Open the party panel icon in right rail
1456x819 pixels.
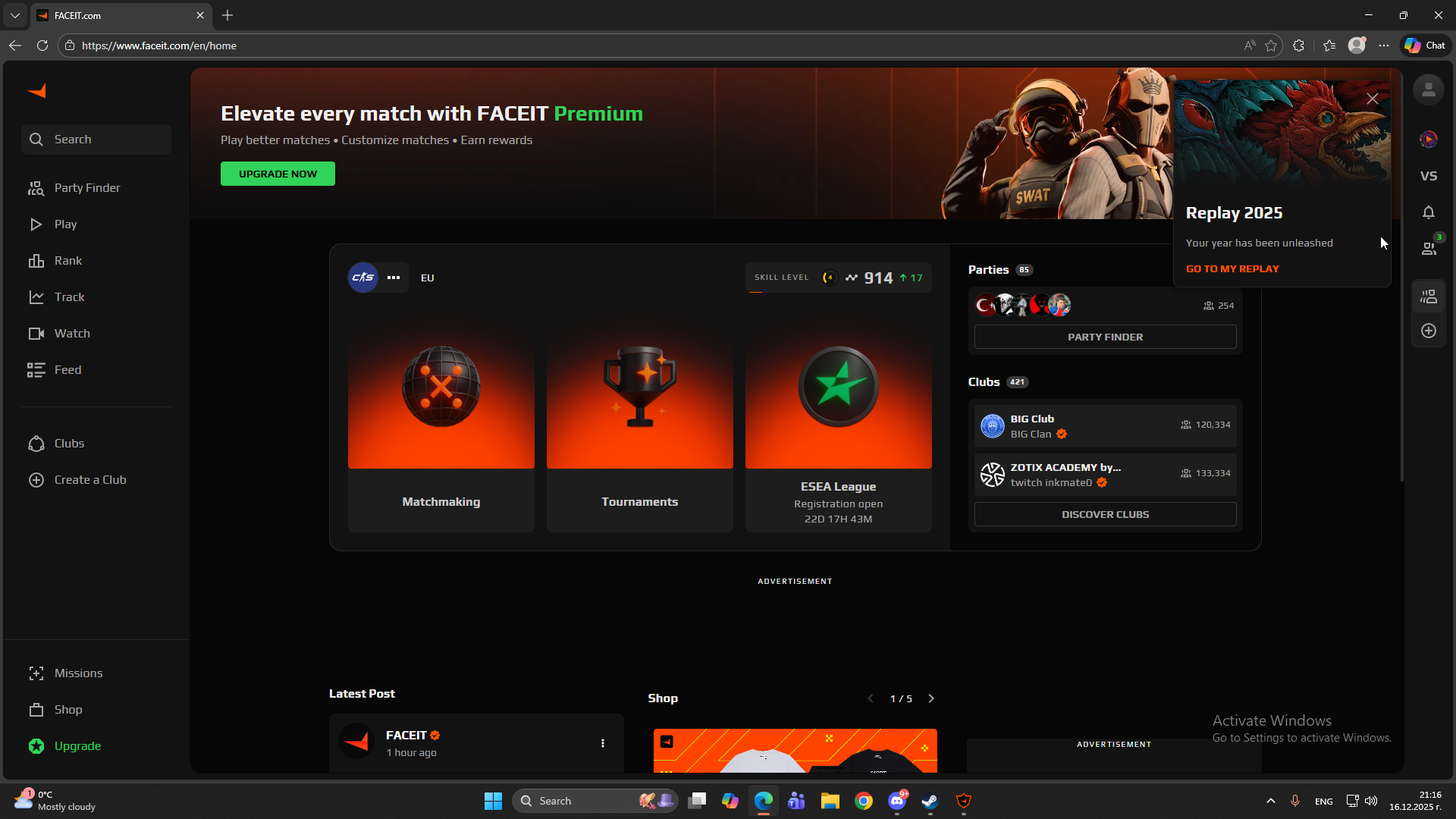pyautogui.click(x=1429, y=297)
